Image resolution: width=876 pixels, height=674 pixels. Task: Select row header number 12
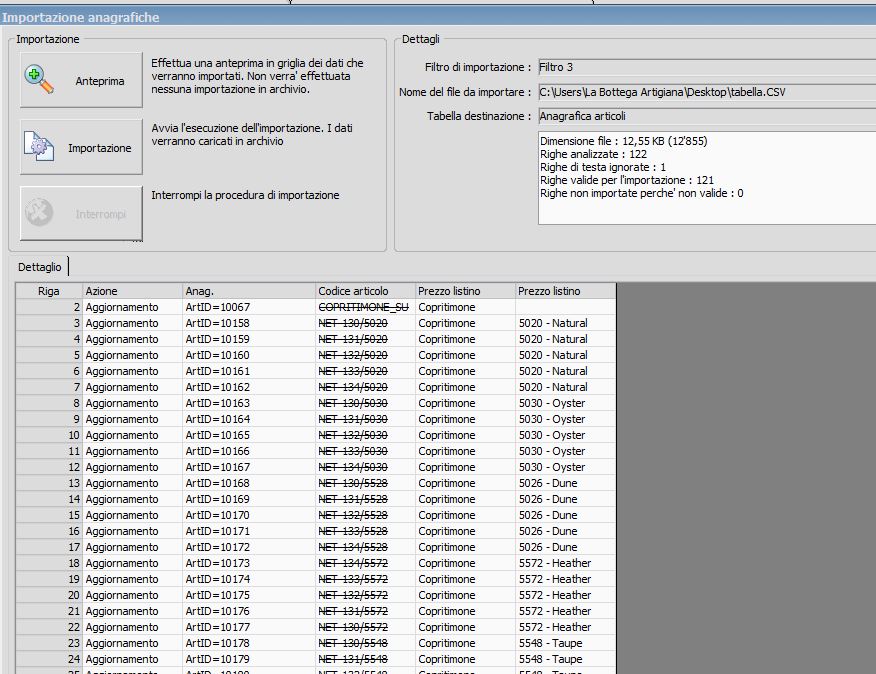click(x=49, y=467)
